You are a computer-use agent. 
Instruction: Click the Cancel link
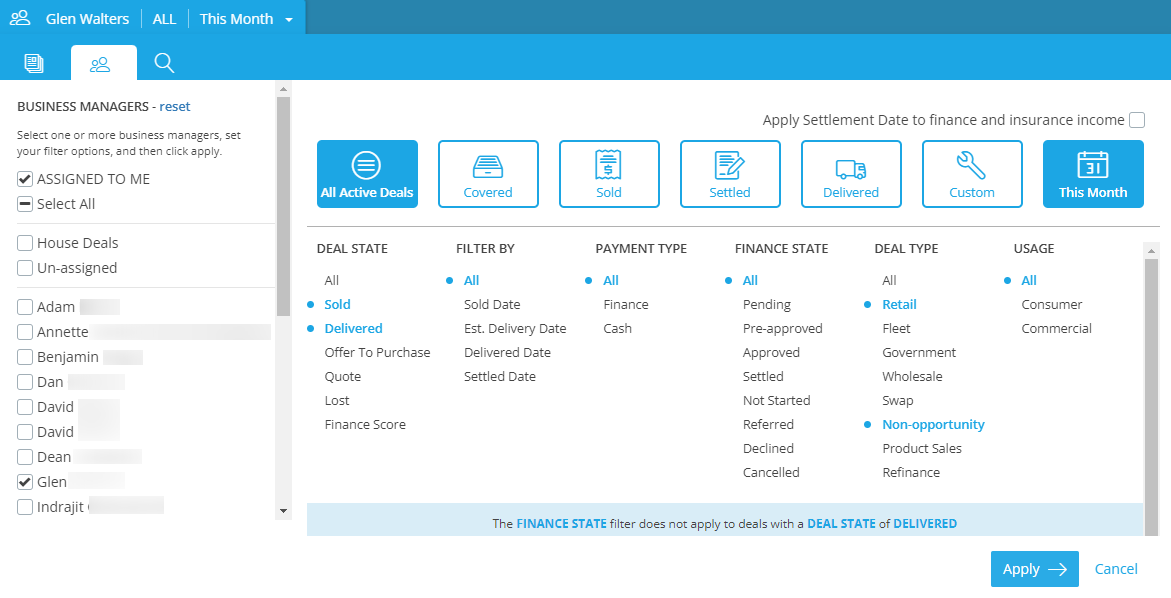(1116, 569)
